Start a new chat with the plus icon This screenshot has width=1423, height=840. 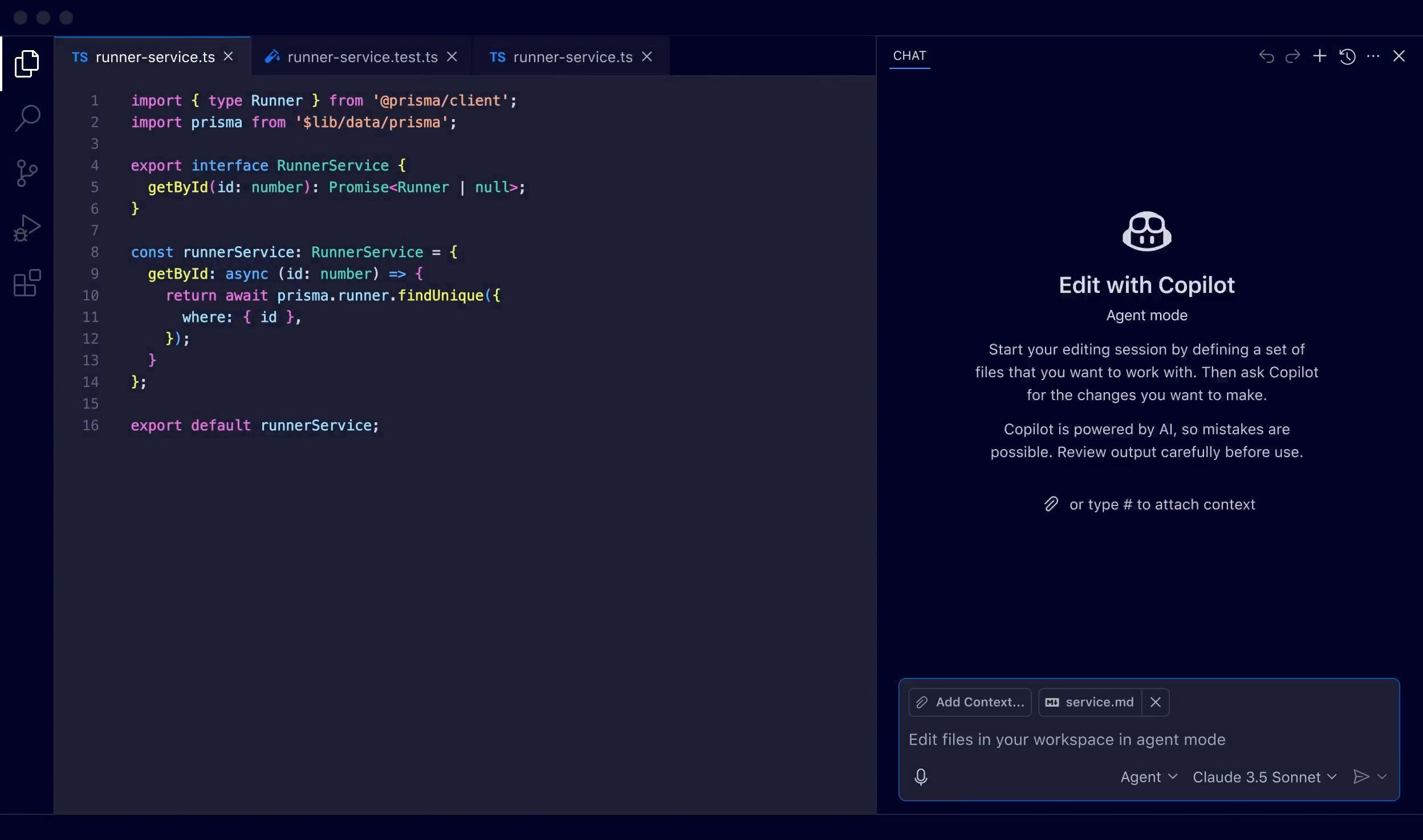[1319, 56]
